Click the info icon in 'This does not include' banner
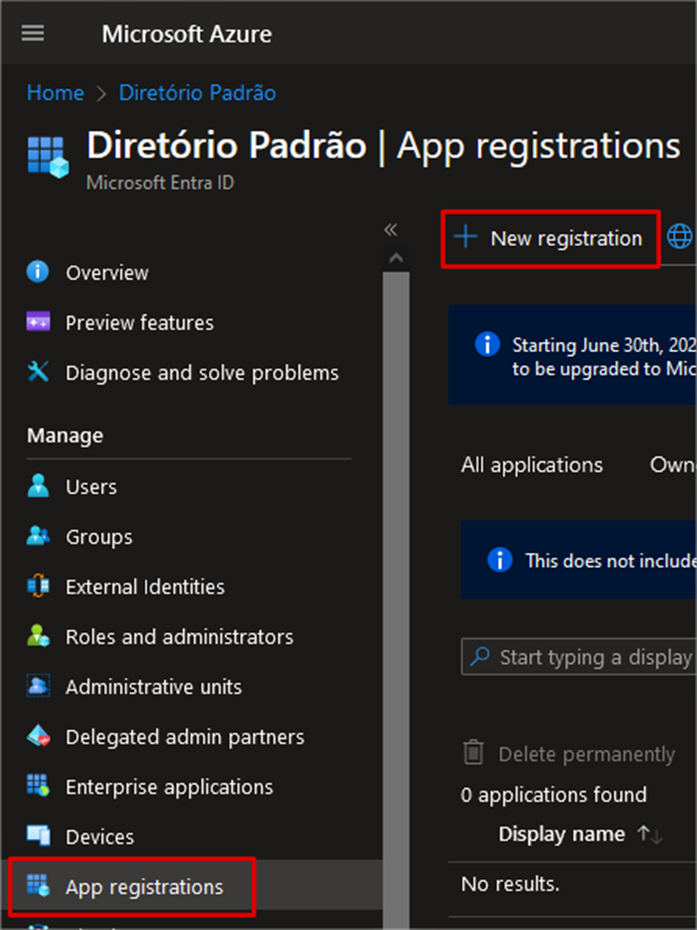Image resolution: width=697 pixels, height=930 pixels. click(x=499, y=559)
